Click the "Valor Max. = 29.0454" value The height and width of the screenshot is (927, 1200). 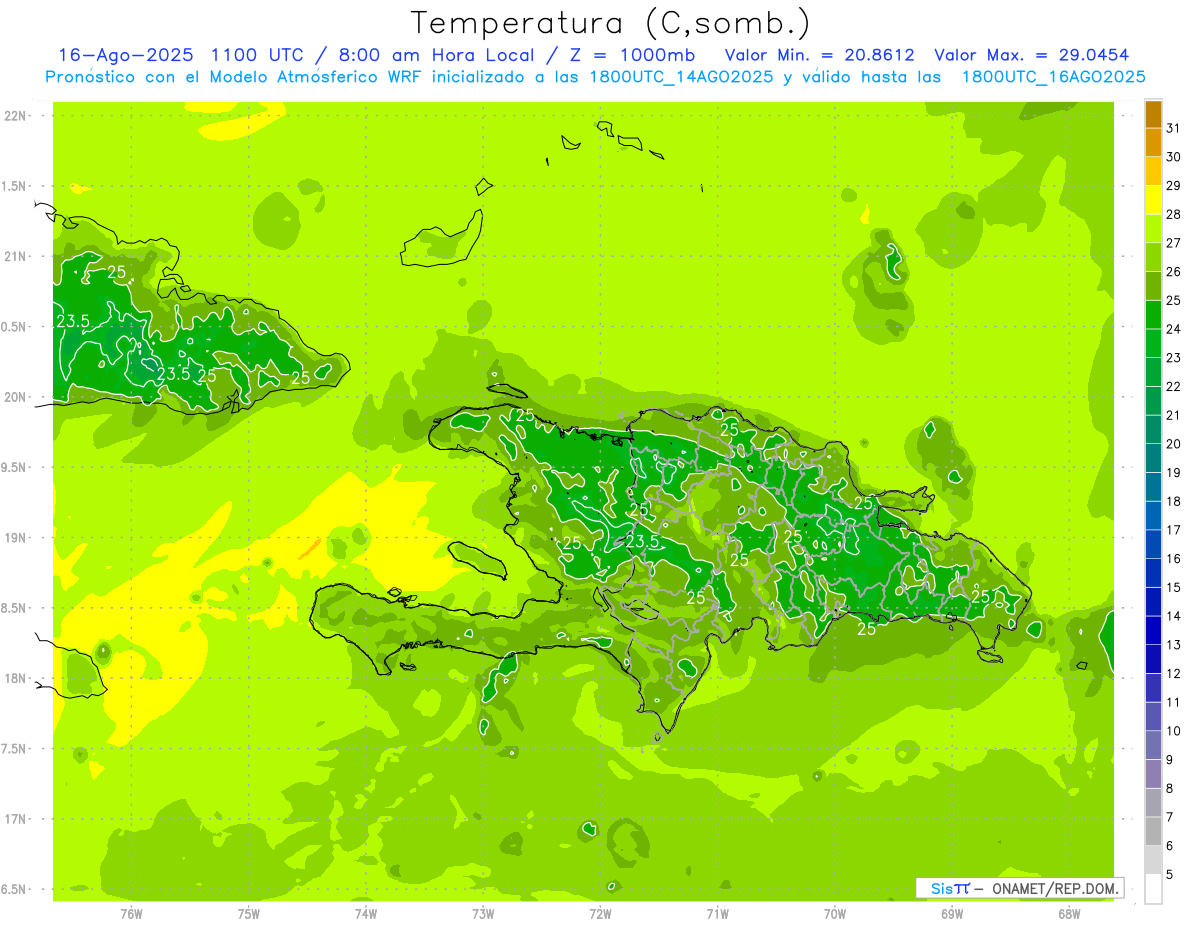[x=1032, y=54]
